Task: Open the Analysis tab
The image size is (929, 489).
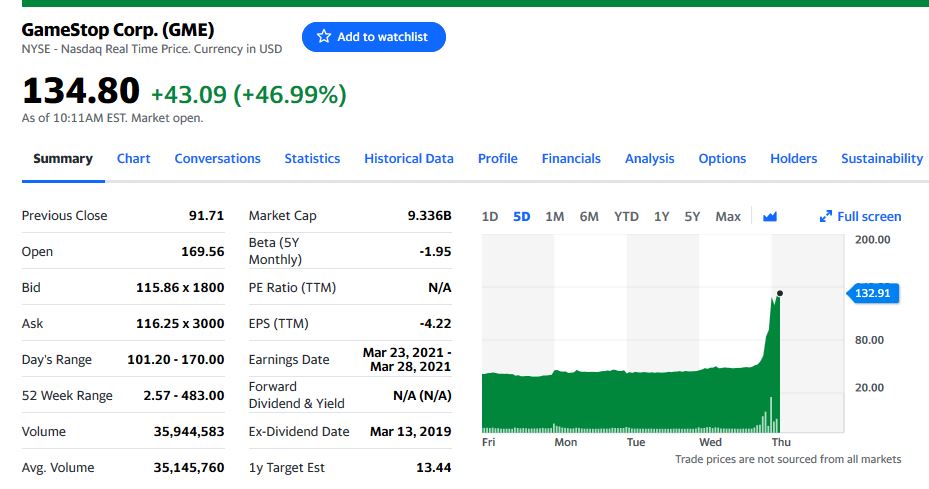Action: [649, 158]
